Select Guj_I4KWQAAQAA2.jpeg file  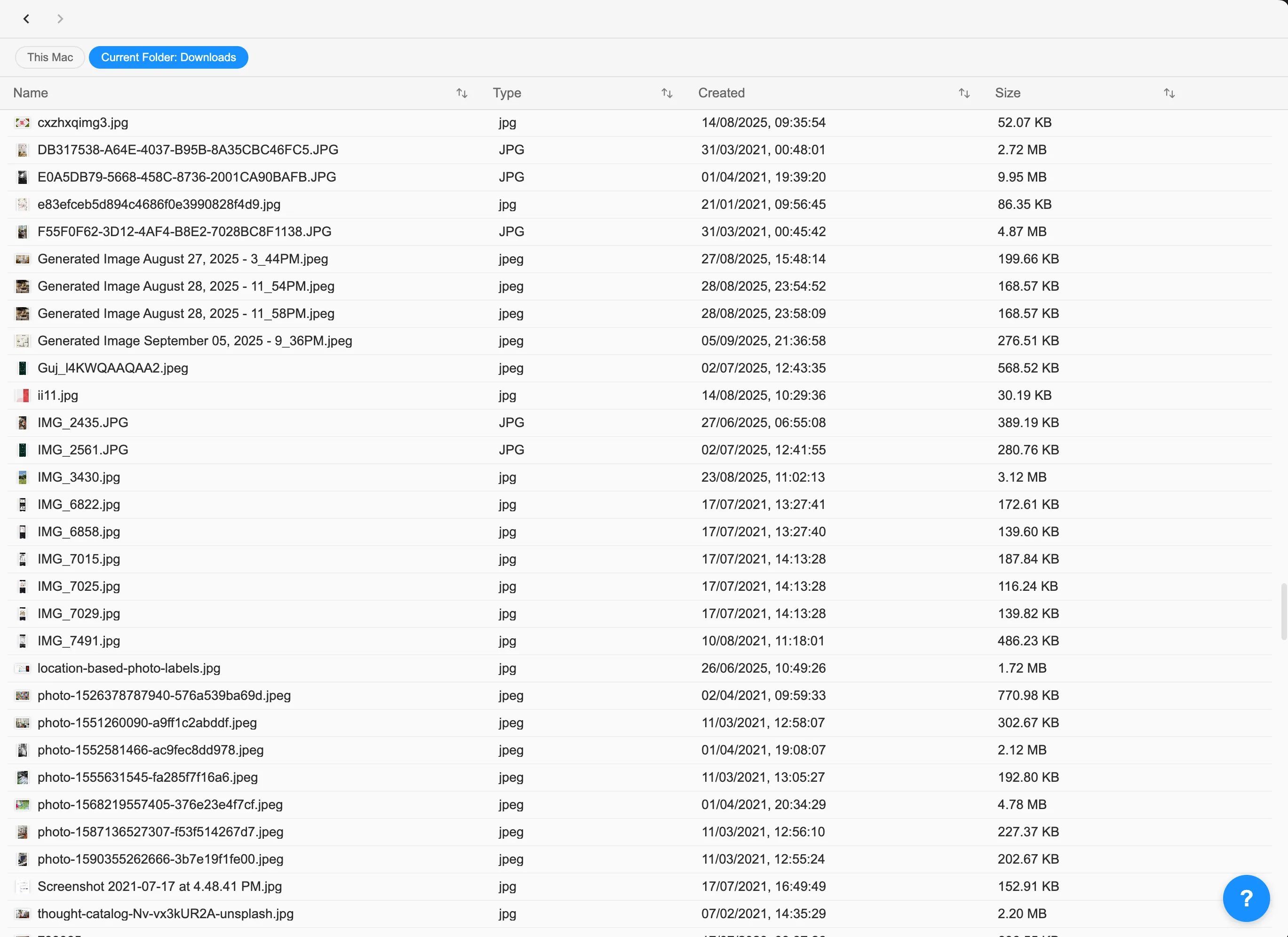113,368
